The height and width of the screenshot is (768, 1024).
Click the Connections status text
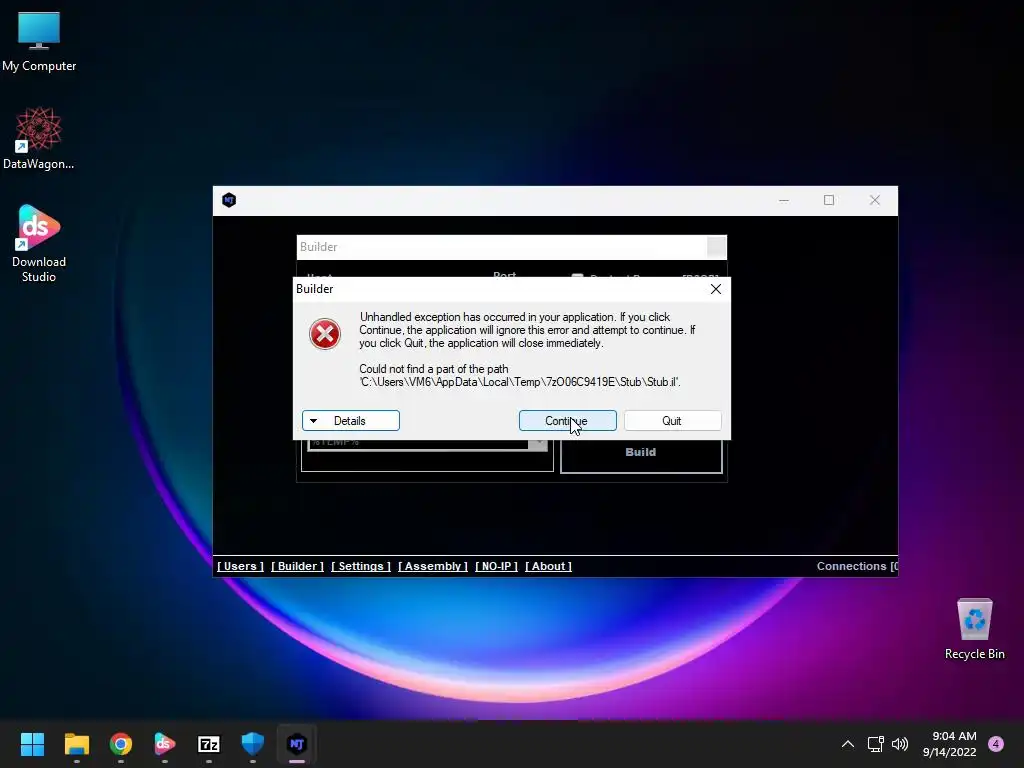point(857,566)
